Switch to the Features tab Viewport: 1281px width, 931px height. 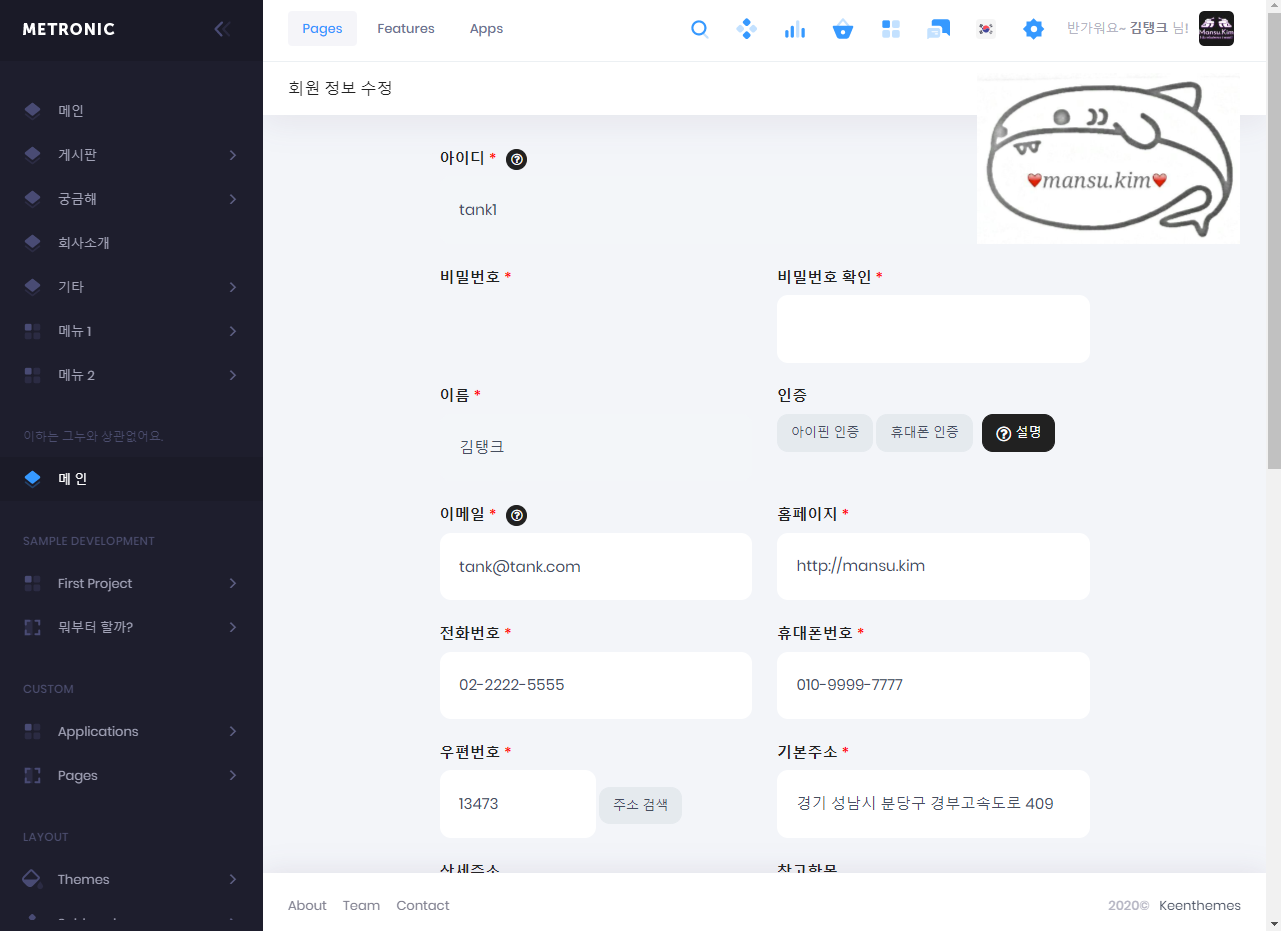406,29
